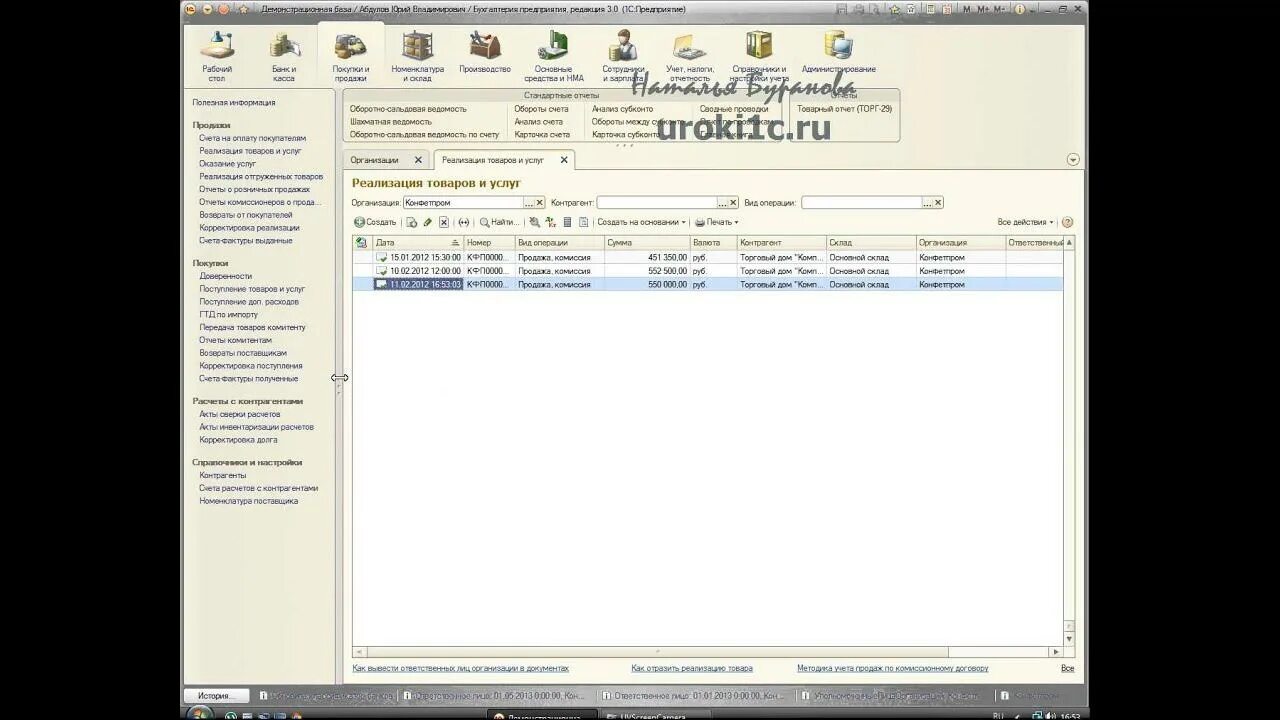Click the Windows Start button

click(199, 714)
